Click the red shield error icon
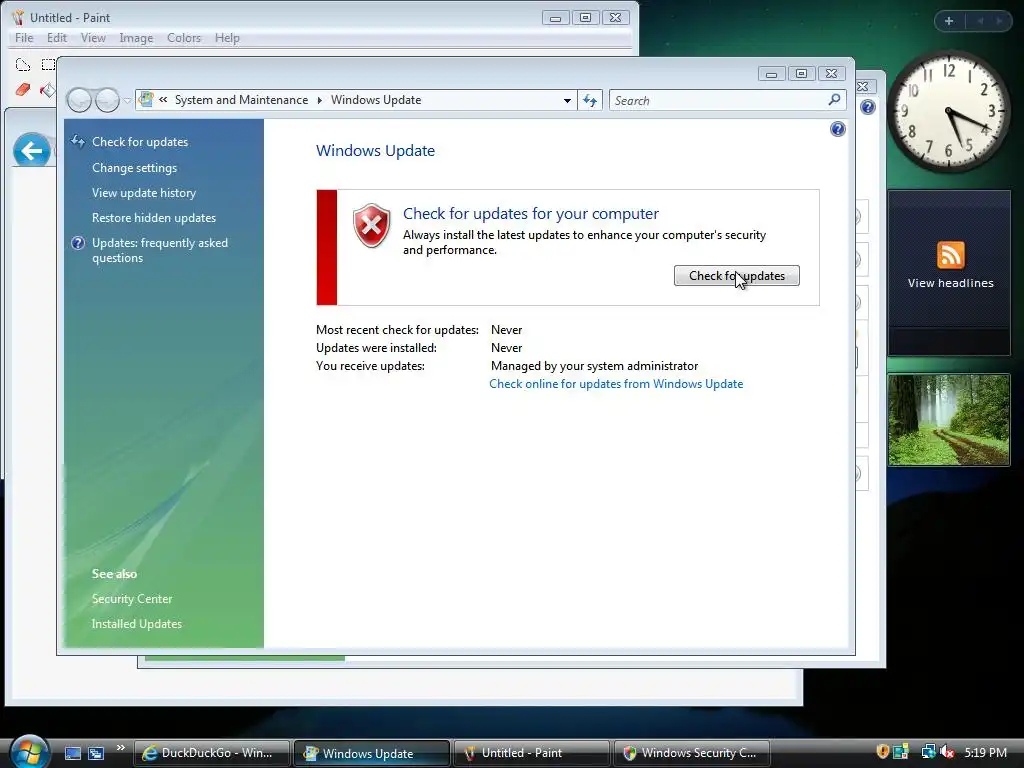 (372, 225)
